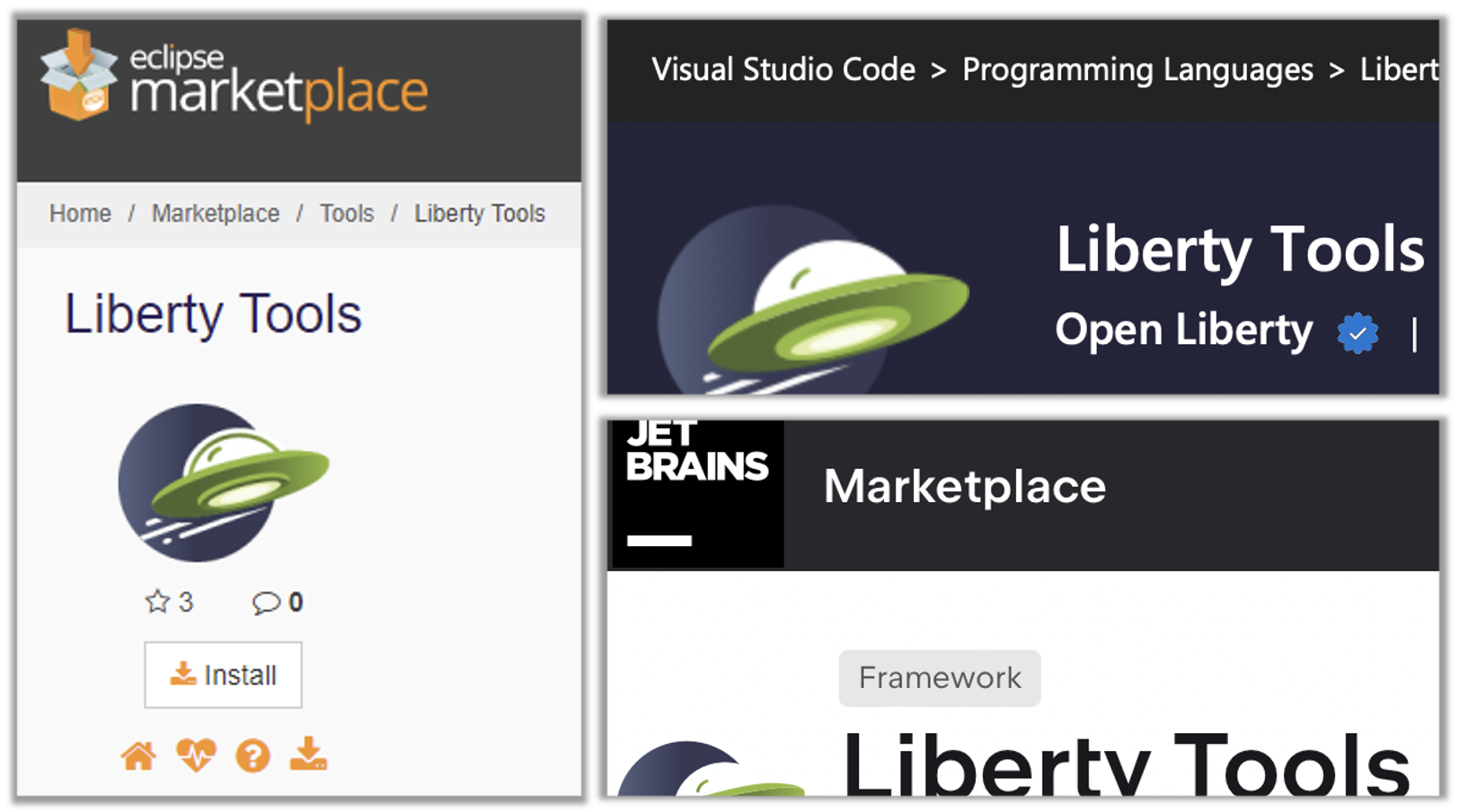Open JetBrains Marketplace header link
Viewport: 1459px width, 812px height.
coord(965,487)
